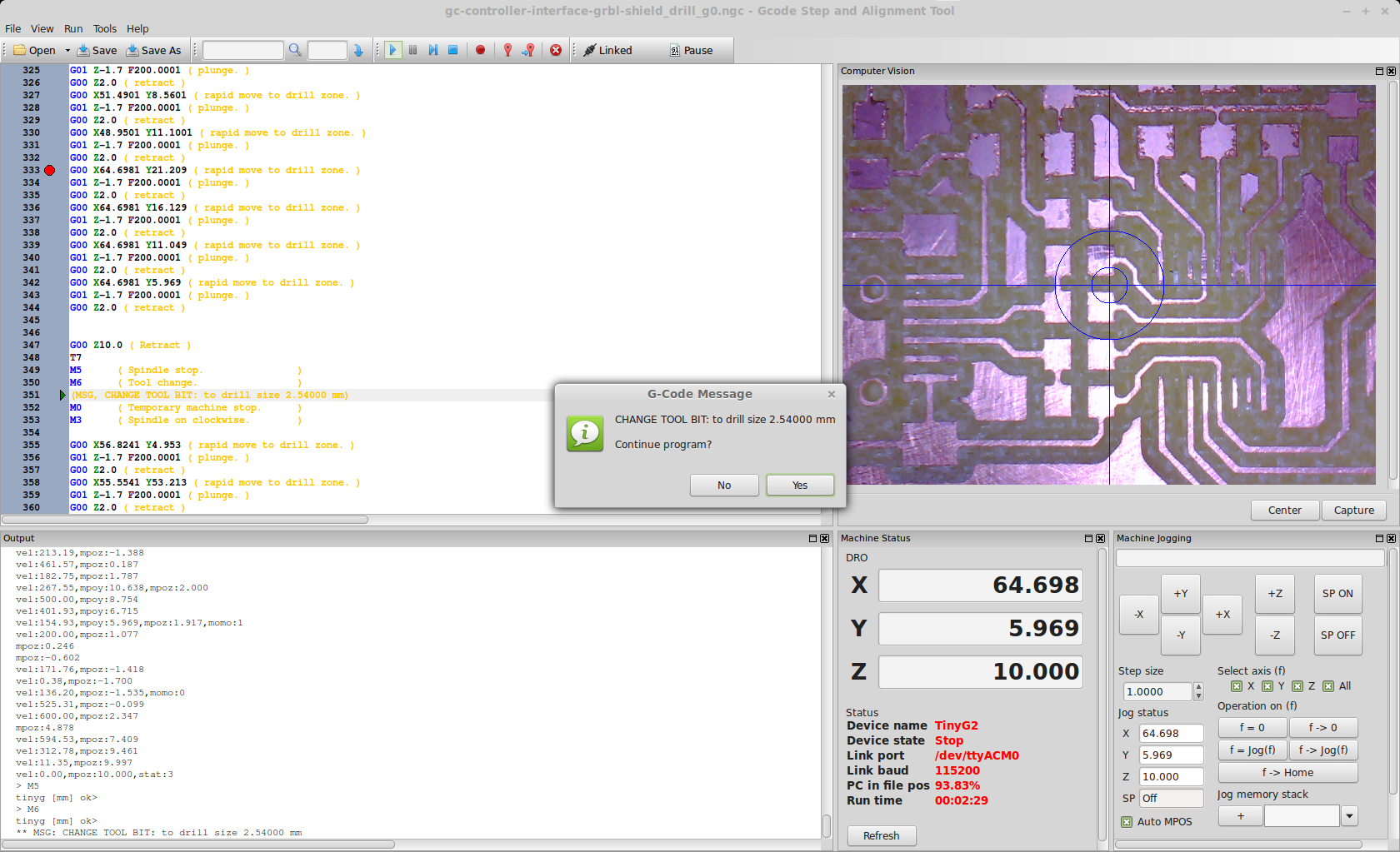This screenshot has width=1400, height=852.
Task: Open the Help menu
Action: click(137, 28)
